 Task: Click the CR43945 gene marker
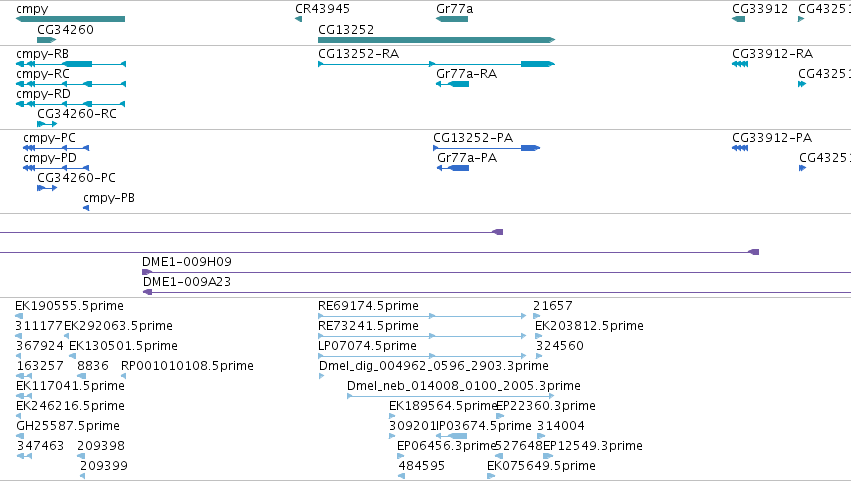point(298,19)
